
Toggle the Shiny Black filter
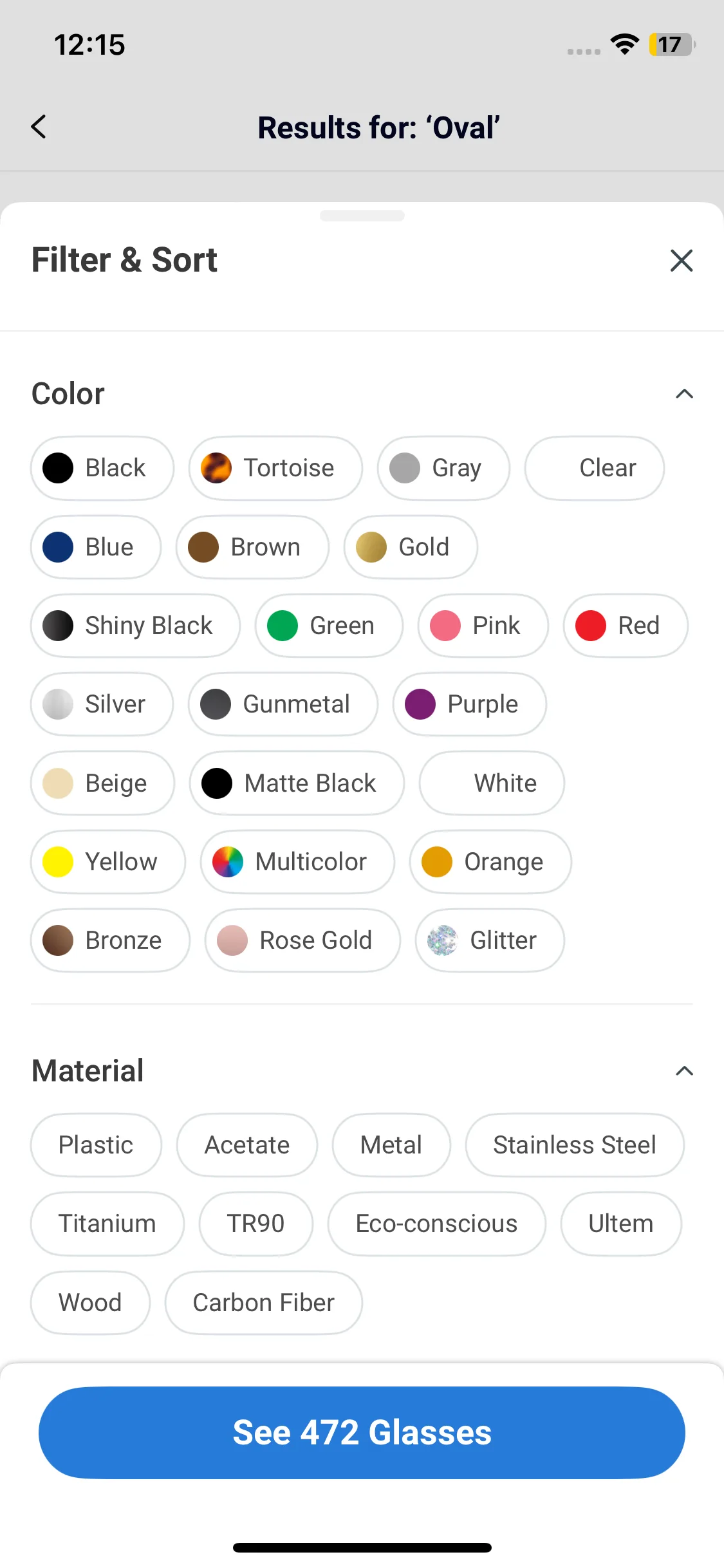pos(135,626)
